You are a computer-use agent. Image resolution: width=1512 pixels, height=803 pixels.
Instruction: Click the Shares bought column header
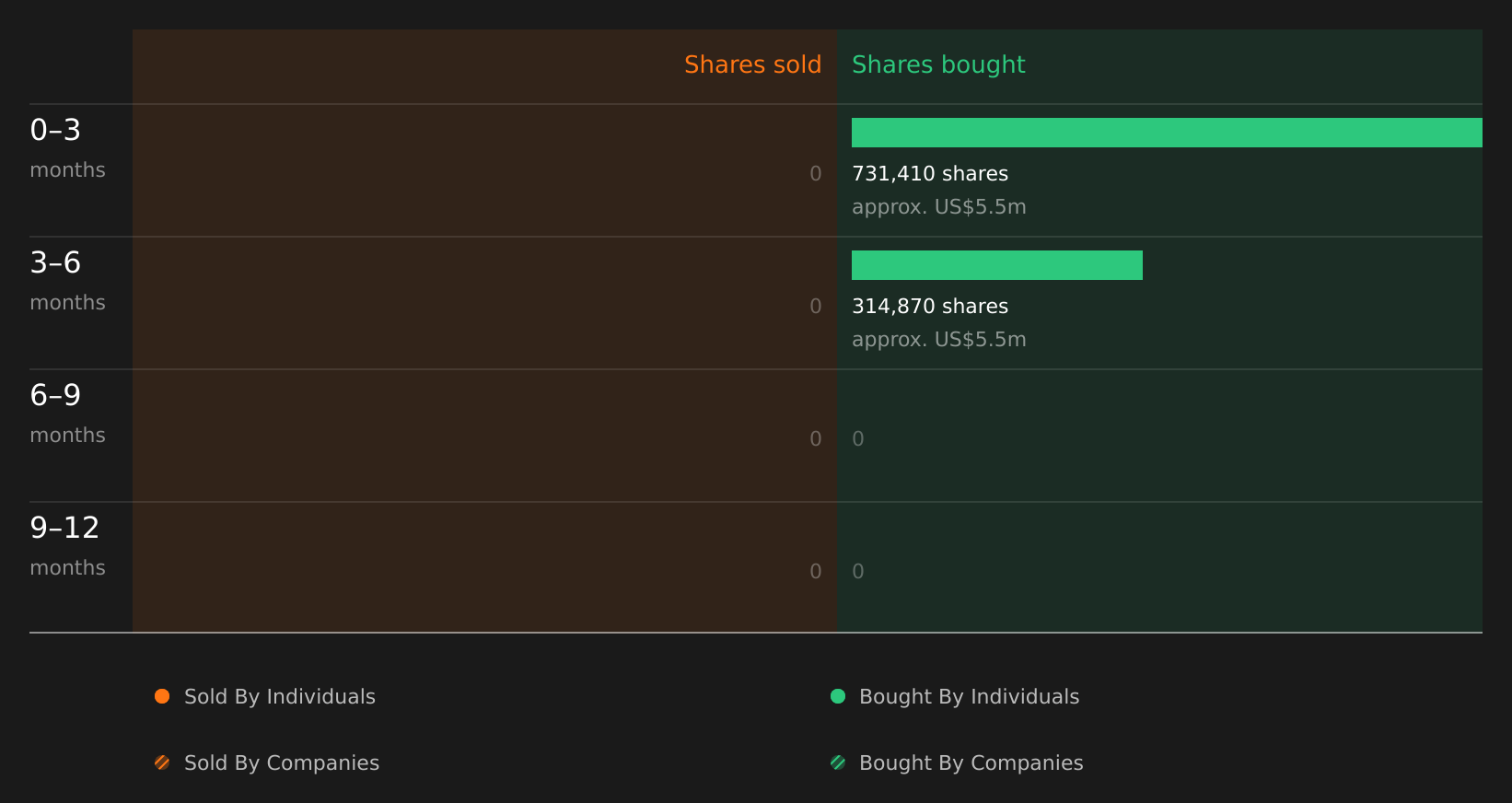938,64
